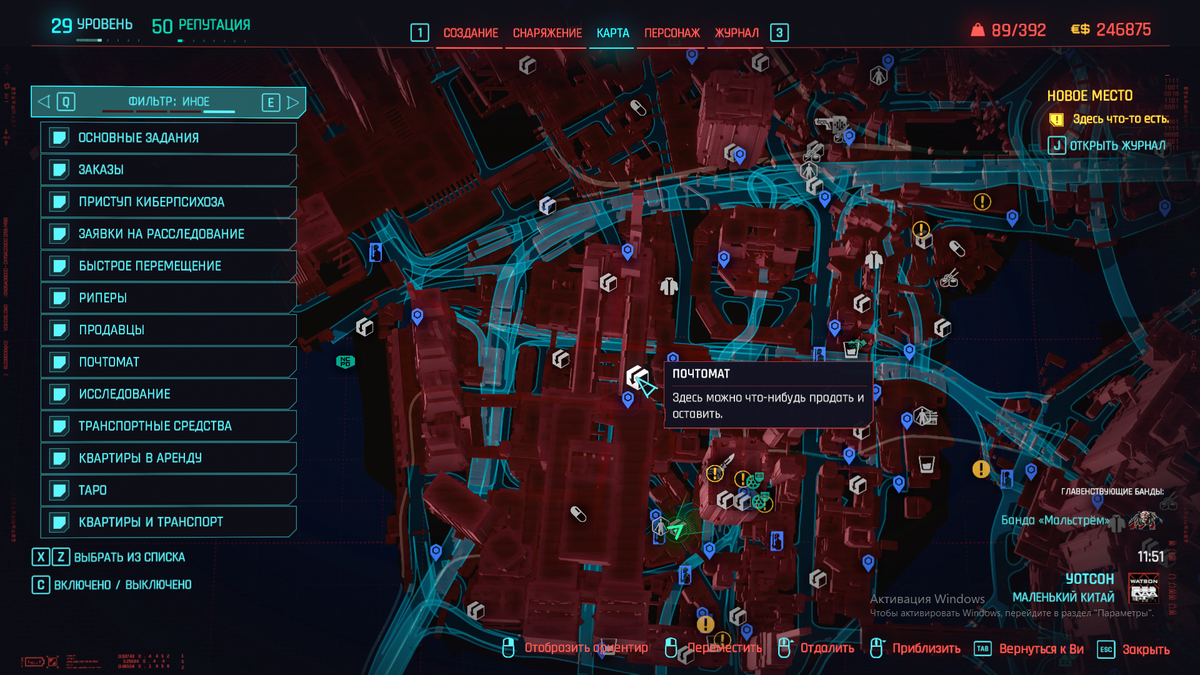
Task: Toggle the Продавцы filter checkbox
Action: [60, 330]
